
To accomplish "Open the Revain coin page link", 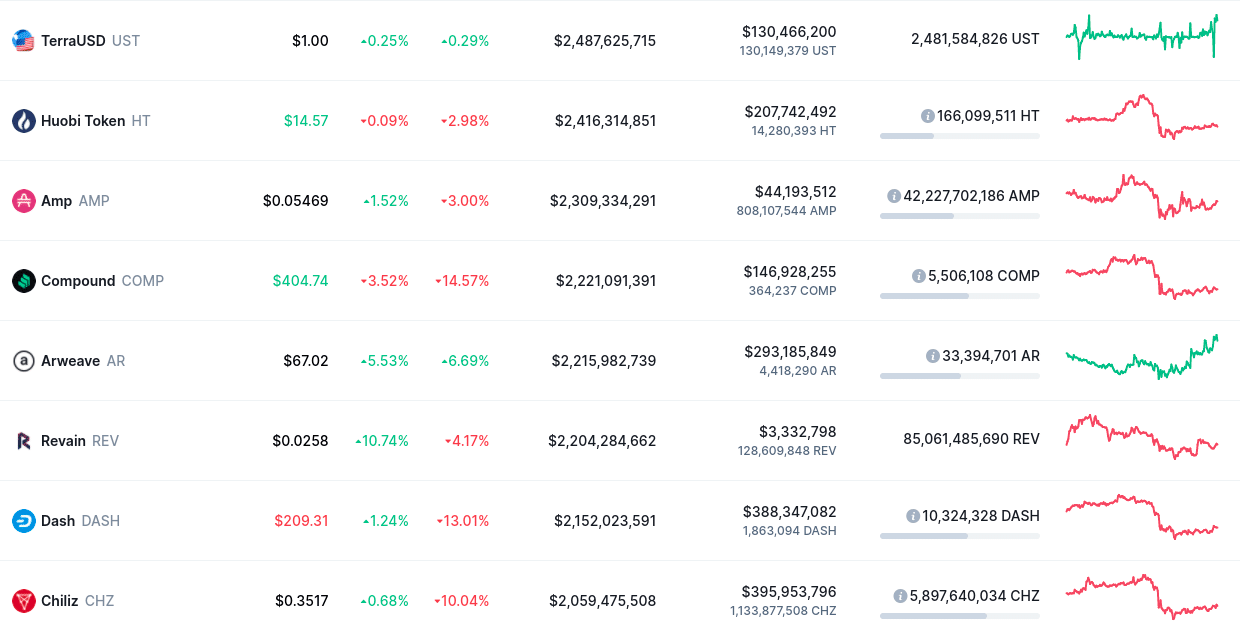I will 66,441.
